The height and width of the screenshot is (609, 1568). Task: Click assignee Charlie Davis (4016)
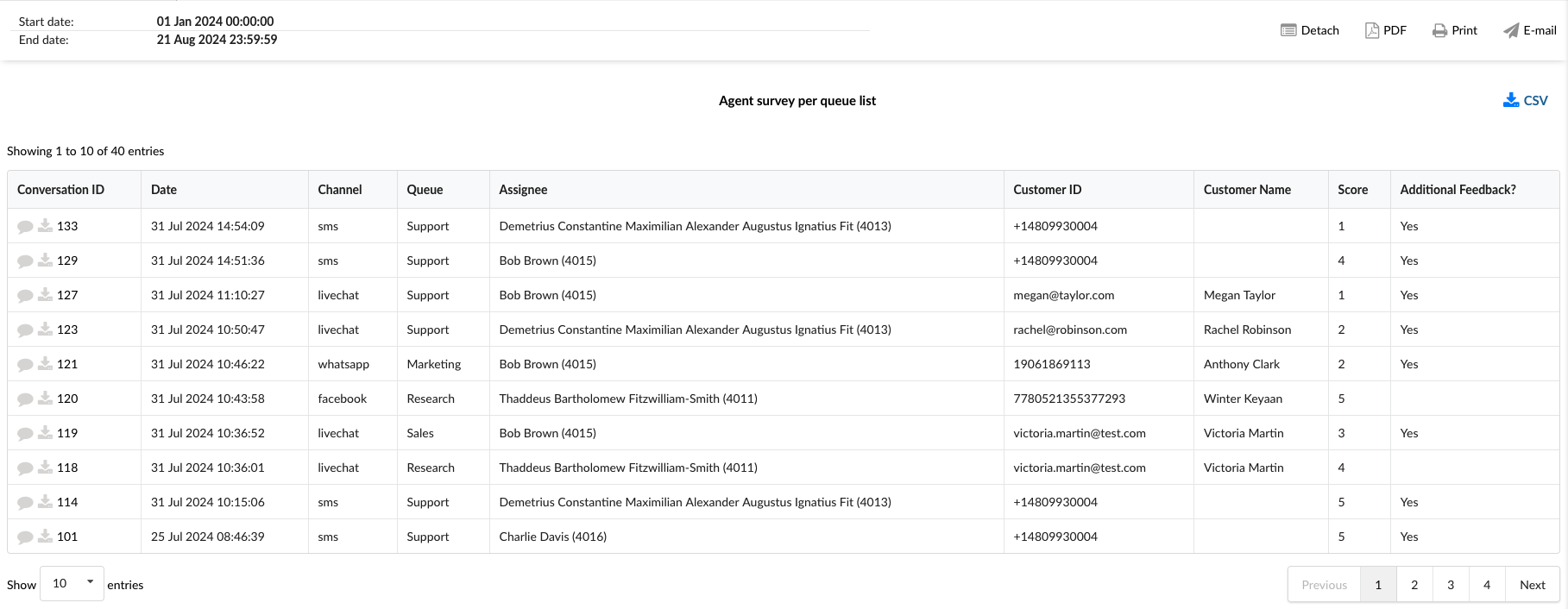tap(553, 537)
